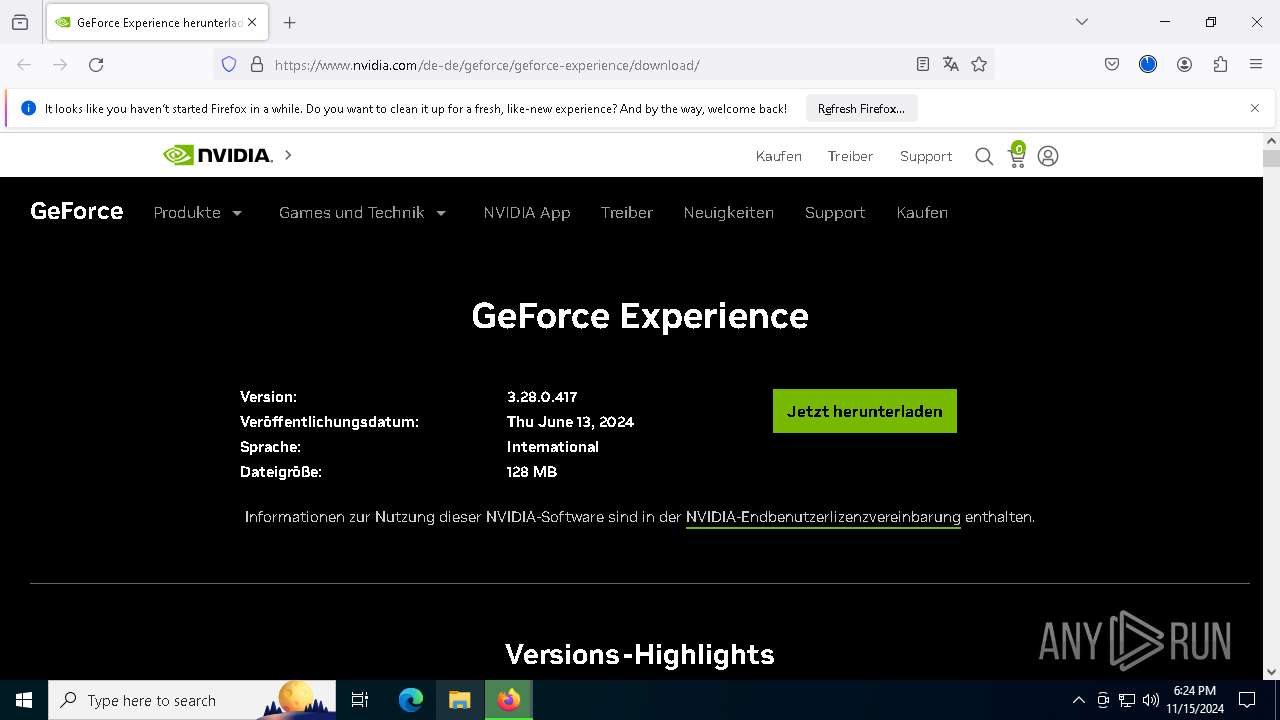Open Task View on the taskbar
Screen dimensions: 1280x720
(x=360, y=700)
